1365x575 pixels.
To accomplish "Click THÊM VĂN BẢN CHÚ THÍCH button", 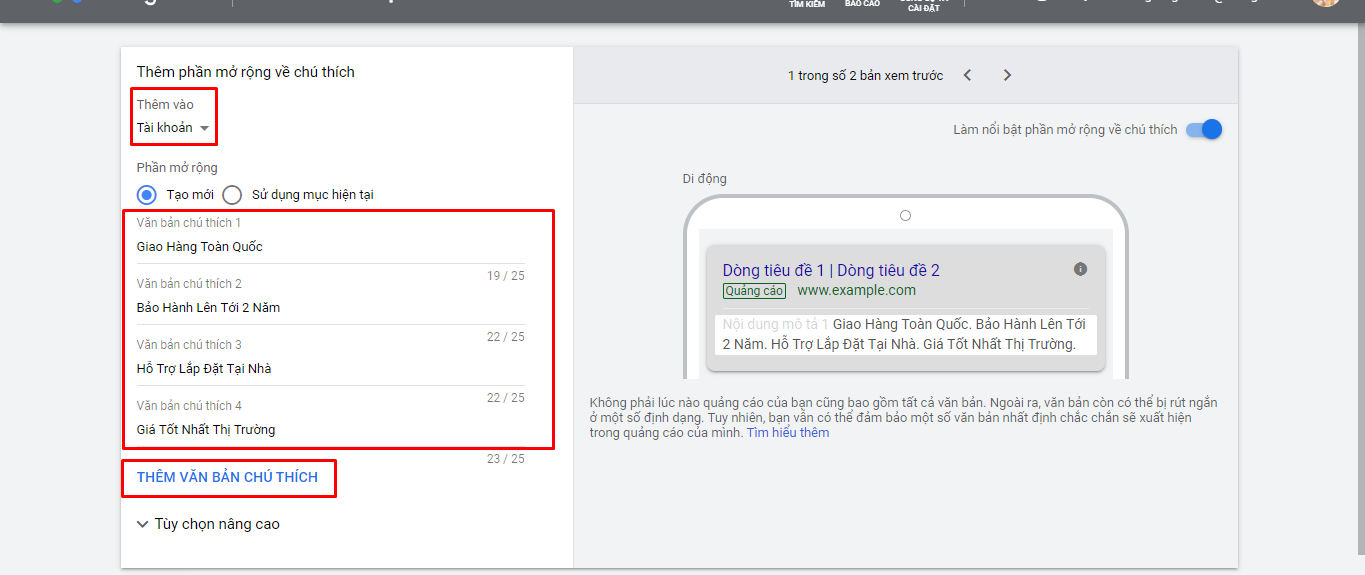I will [x=227, y=477].
